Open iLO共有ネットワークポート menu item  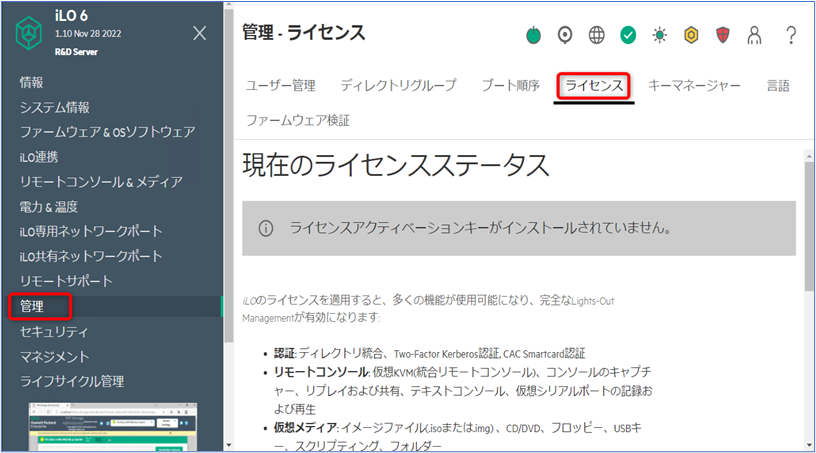click(x=91, y=256)
